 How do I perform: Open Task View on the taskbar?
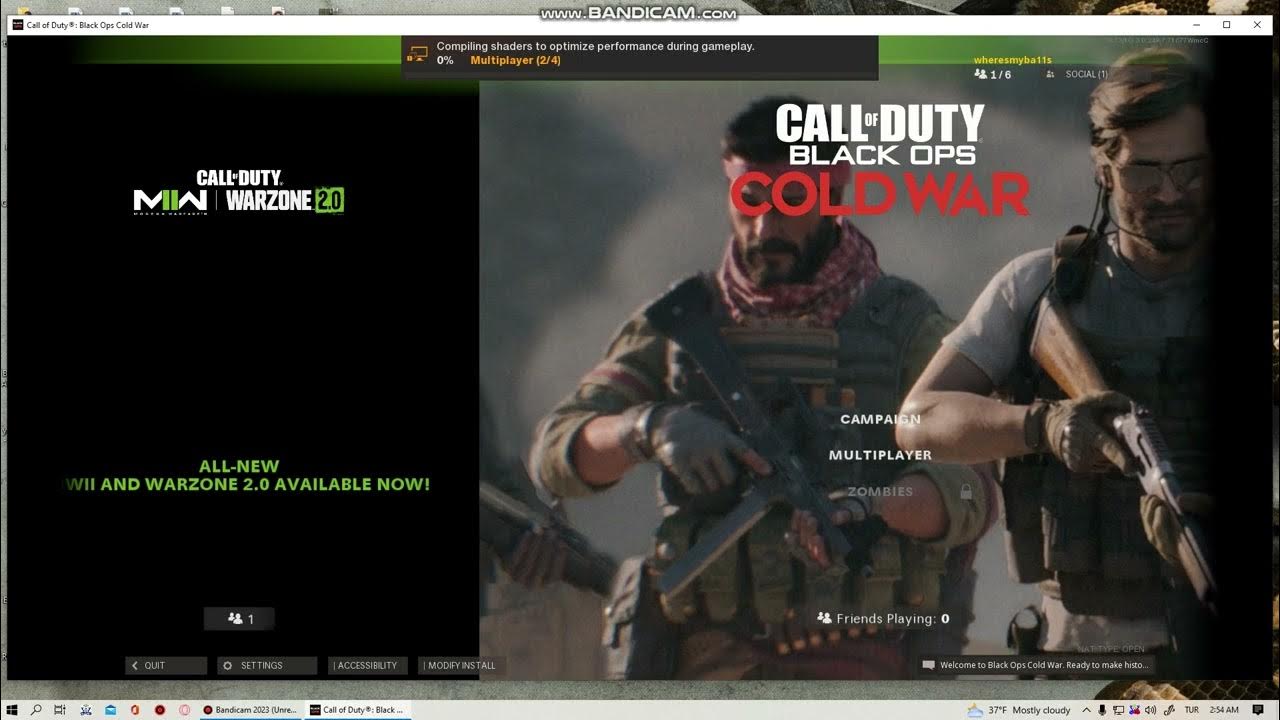pos(60,710)
